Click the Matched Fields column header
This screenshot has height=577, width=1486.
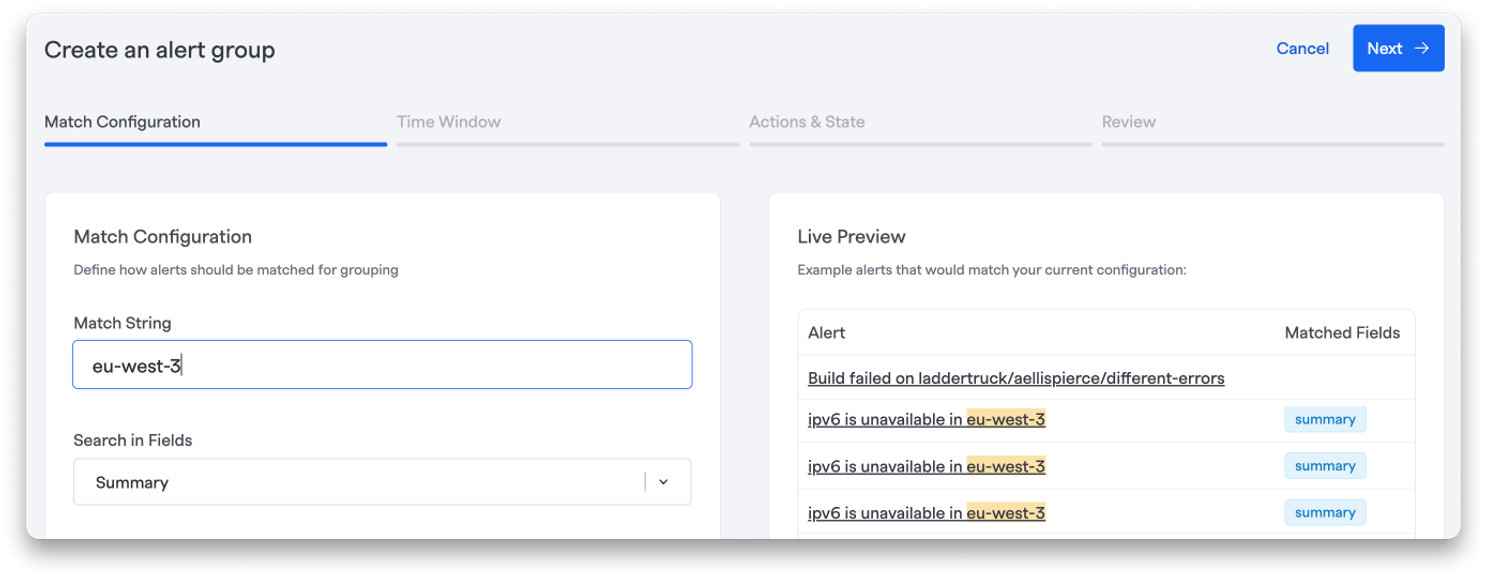pos(1342,332)
